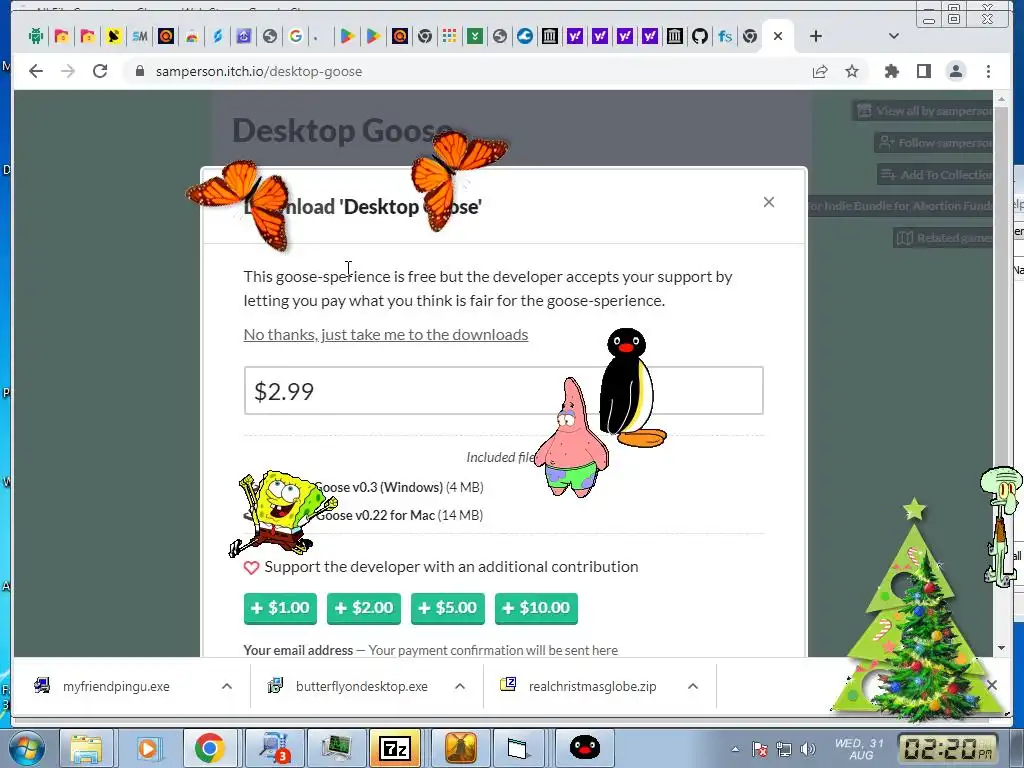Click No thanks, take me to downloads
The width and height of the screenshot is (1024, 768).
(x=386, y=334)
